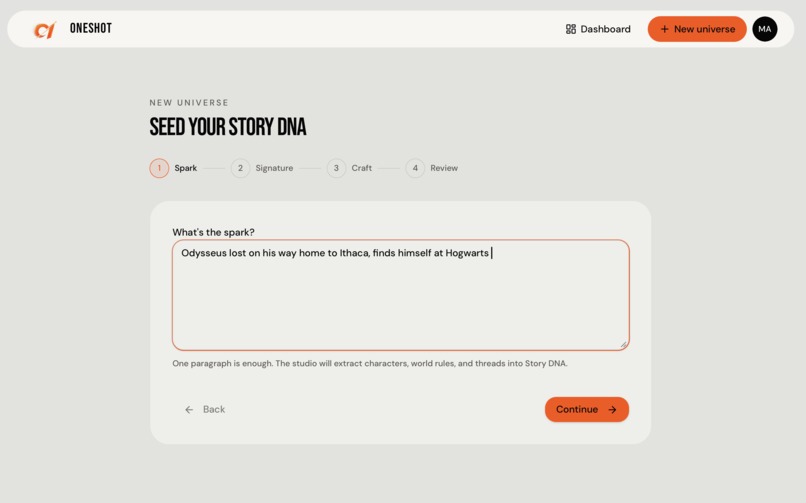The image size is (806, 503).
Task: Click the Craft step label
Action: (361, 168)
